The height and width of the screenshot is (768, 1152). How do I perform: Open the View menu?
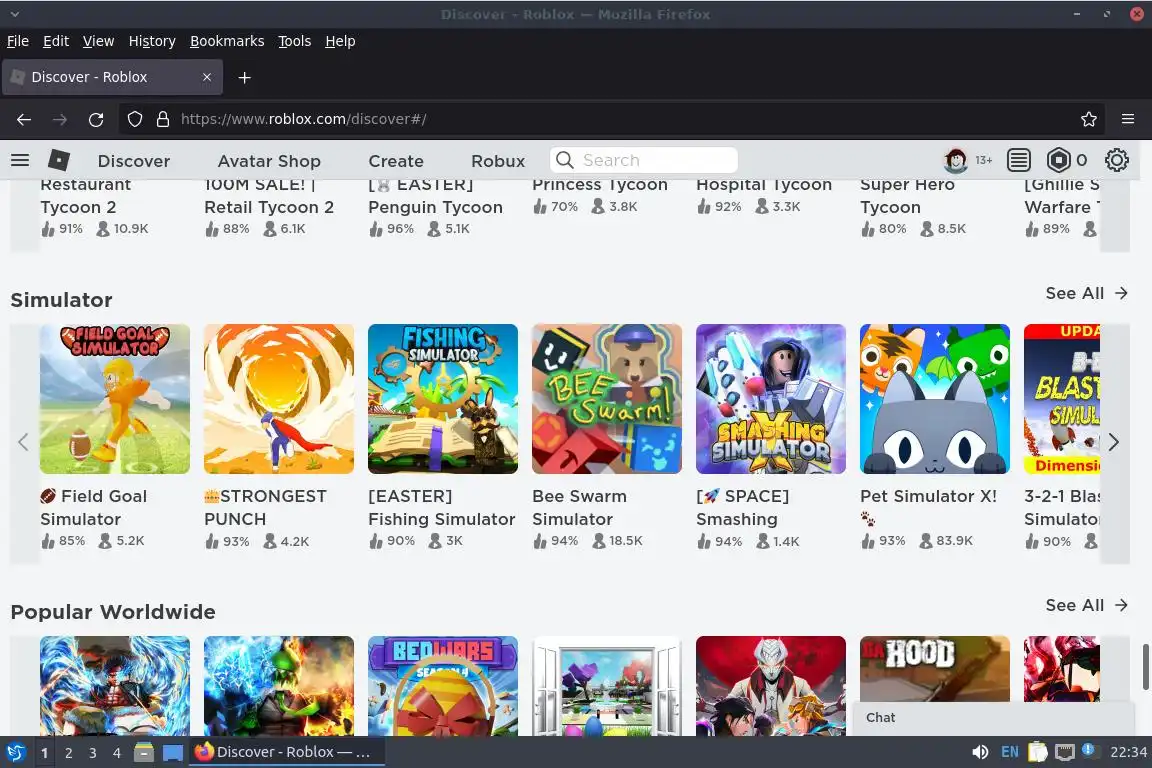[x=98, y=41]
